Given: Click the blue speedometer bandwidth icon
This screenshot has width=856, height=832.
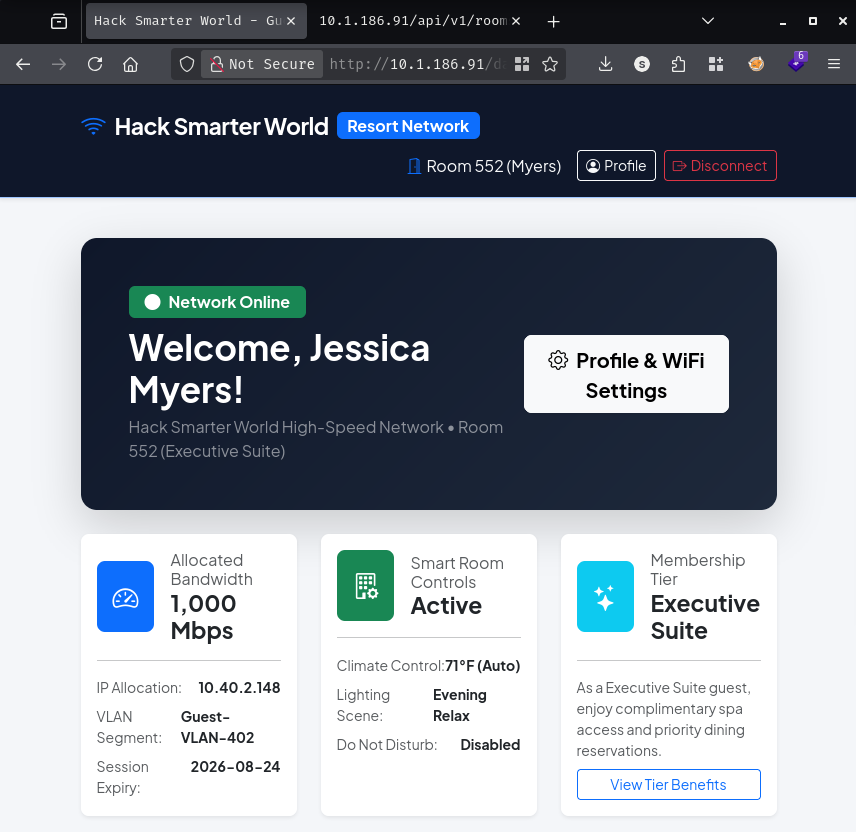Looking at the screenshot, I should tap(126, 597).
